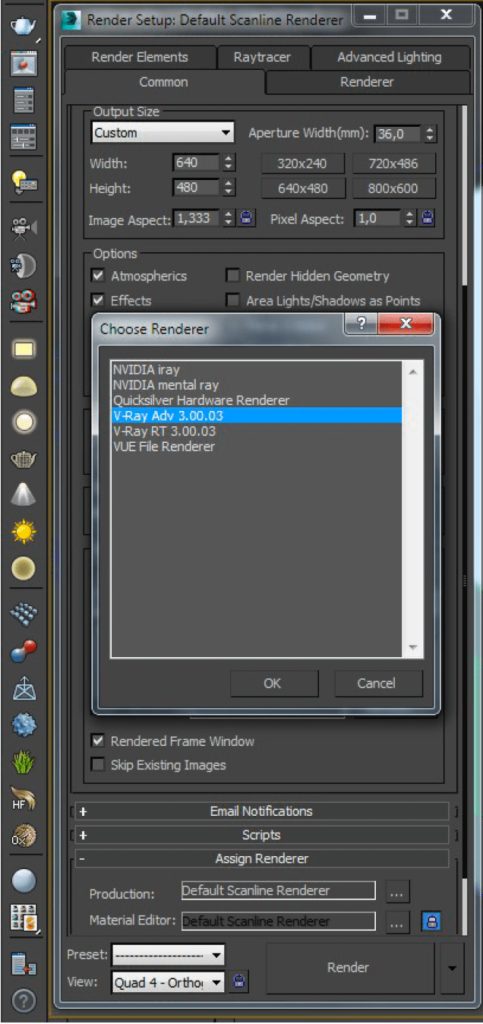Click the blue particle grid icon
The height and width of the screenshot is (1024, 483).
[x=23, y=614]
